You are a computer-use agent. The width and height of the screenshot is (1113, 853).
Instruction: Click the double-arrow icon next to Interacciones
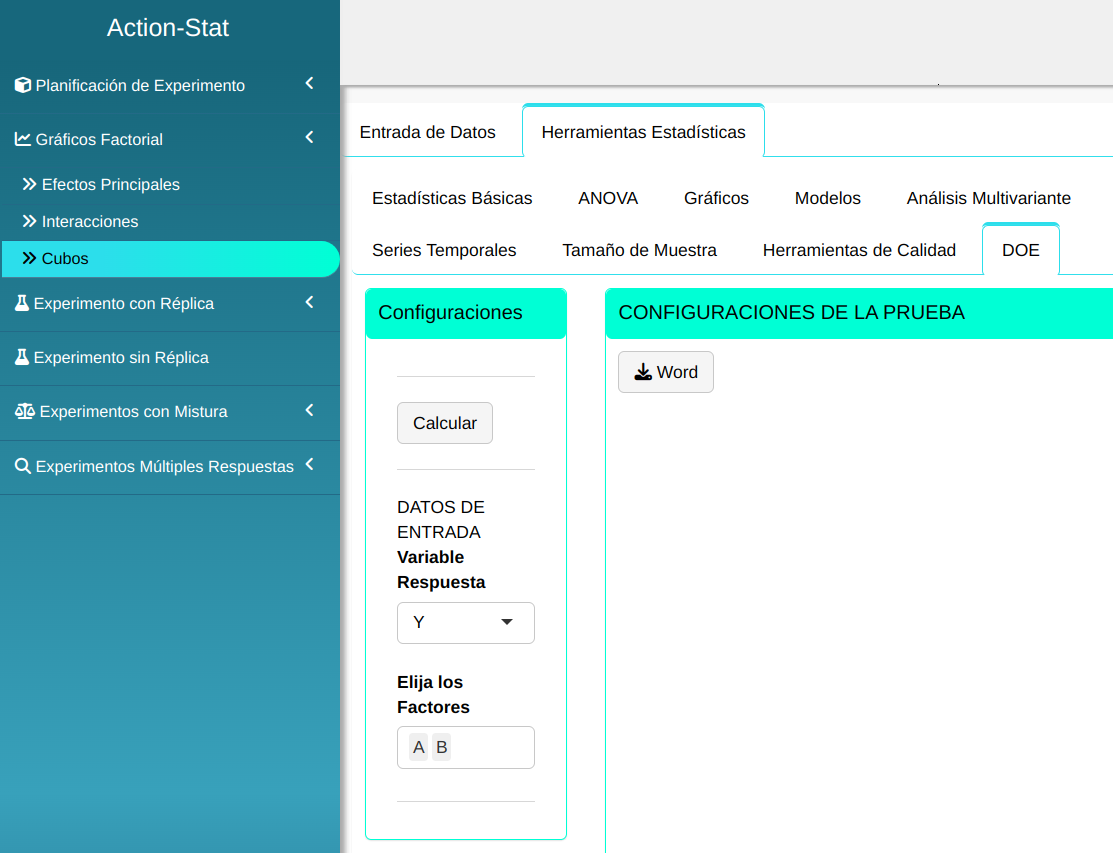tap(29, 221)
